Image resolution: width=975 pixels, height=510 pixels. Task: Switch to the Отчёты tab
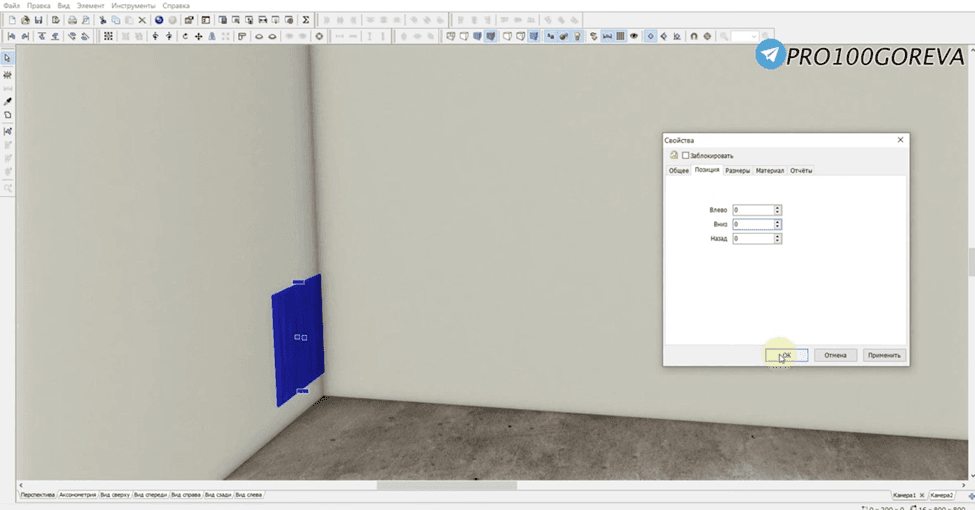(801, 170)
